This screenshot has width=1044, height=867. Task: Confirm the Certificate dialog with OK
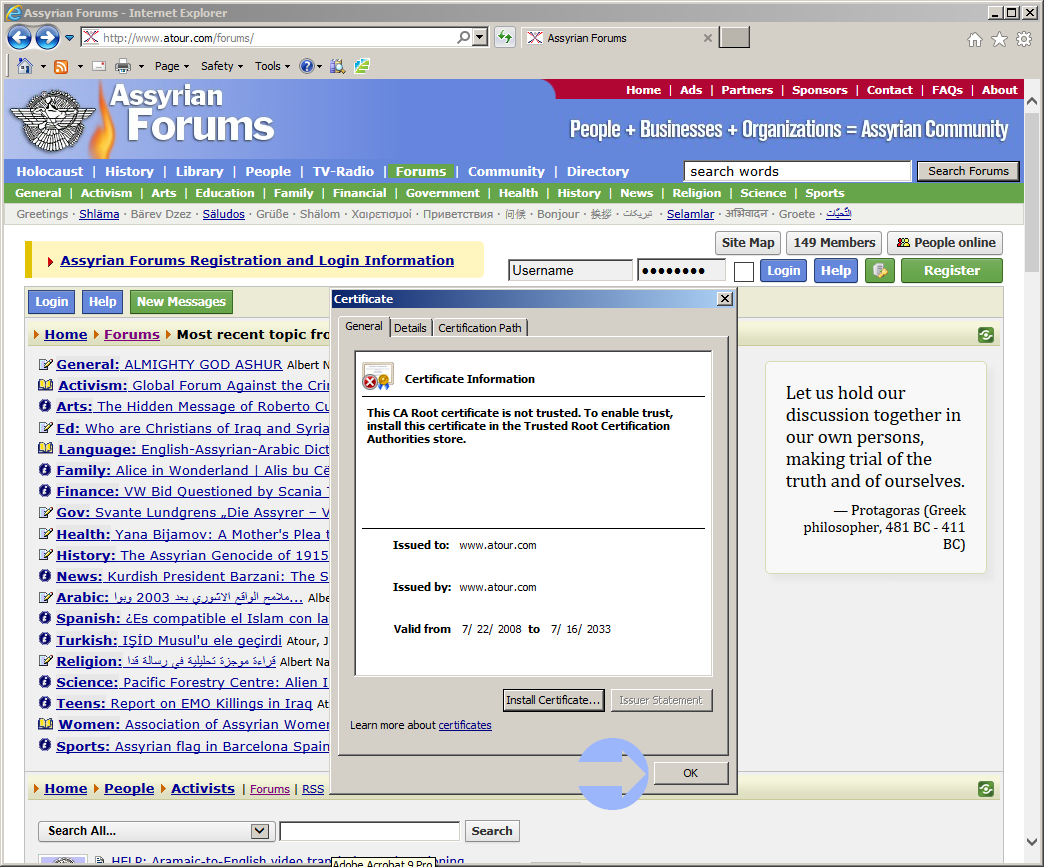pos(690,773)
